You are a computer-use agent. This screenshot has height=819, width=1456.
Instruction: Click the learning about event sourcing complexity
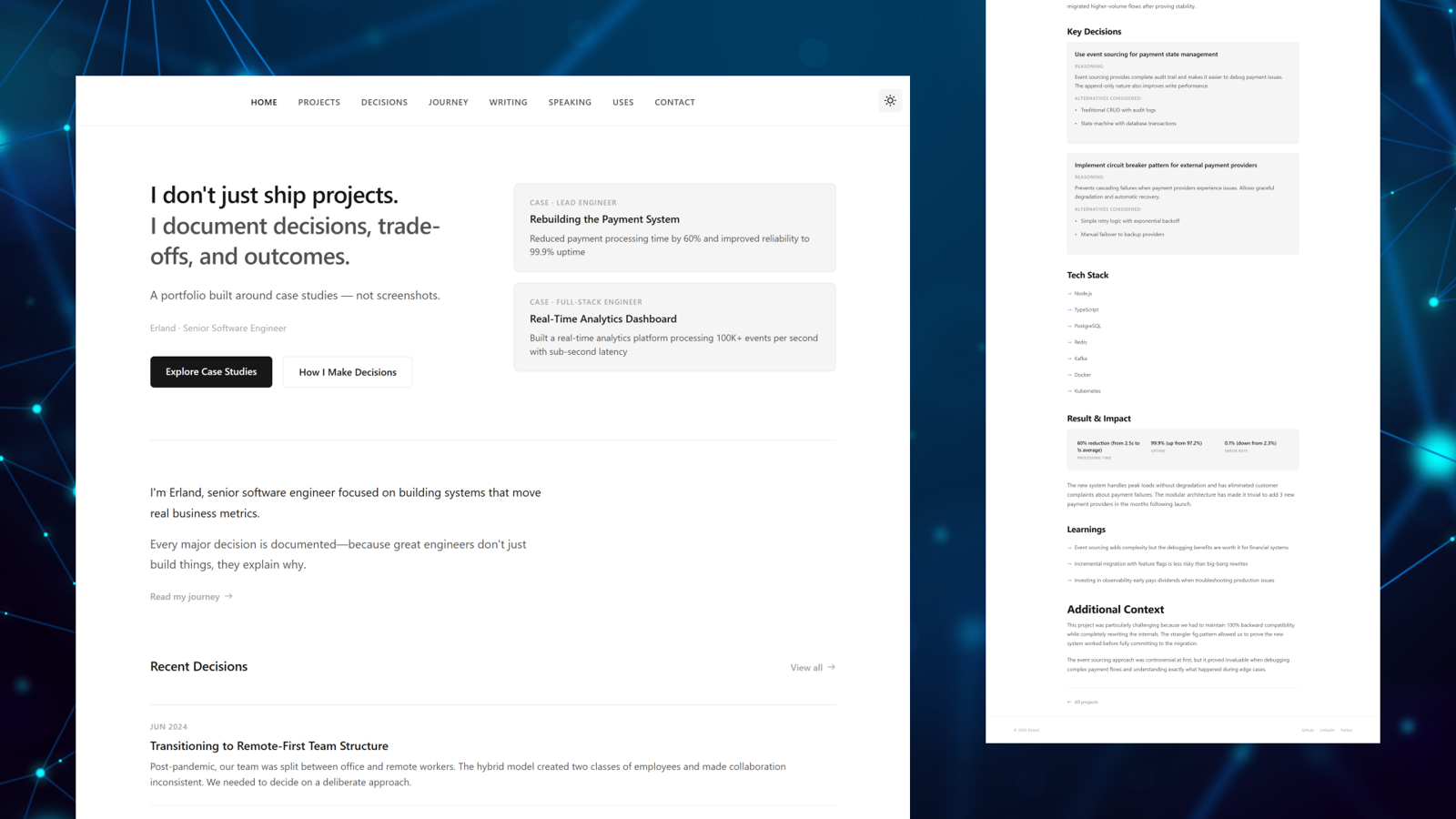1178,548
